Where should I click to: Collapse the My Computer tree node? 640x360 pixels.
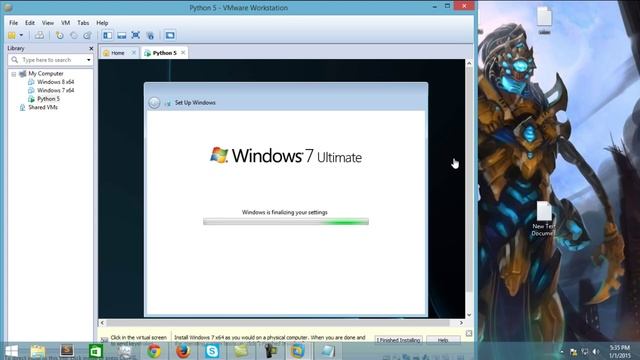click(14, 74)
